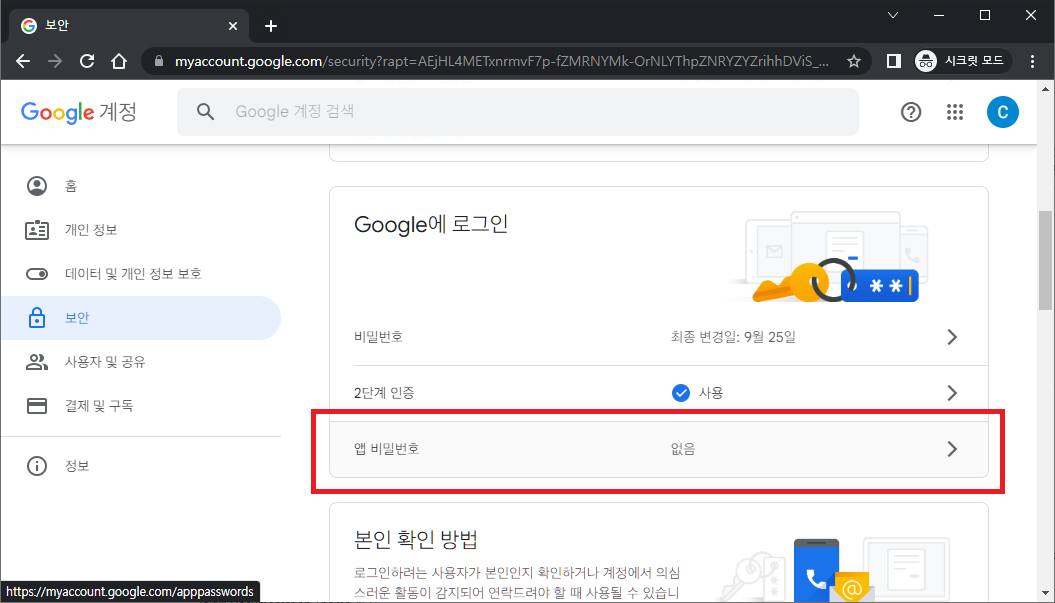Viewport: 1055px width, 603px height.
Task: Minimize the Chrome window
Action: [x=939, y=15]
